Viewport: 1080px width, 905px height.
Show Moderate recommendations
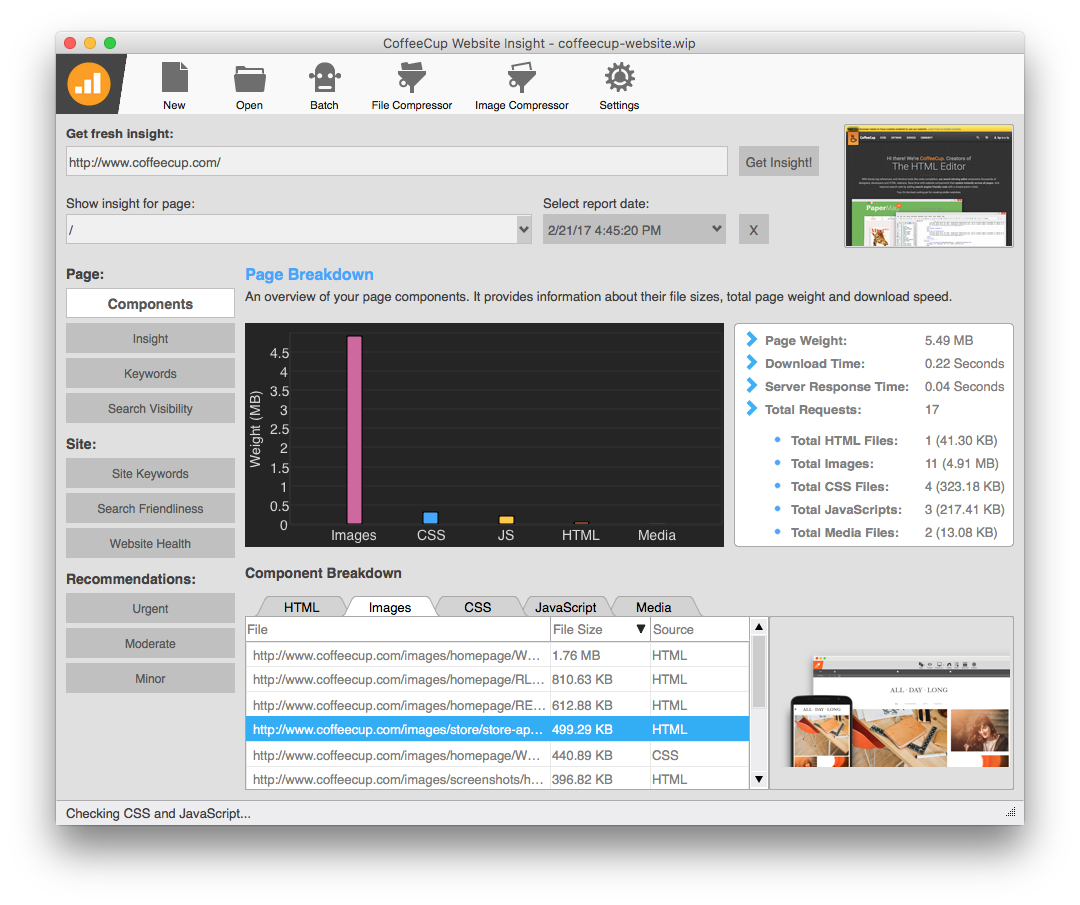point(150,643)
